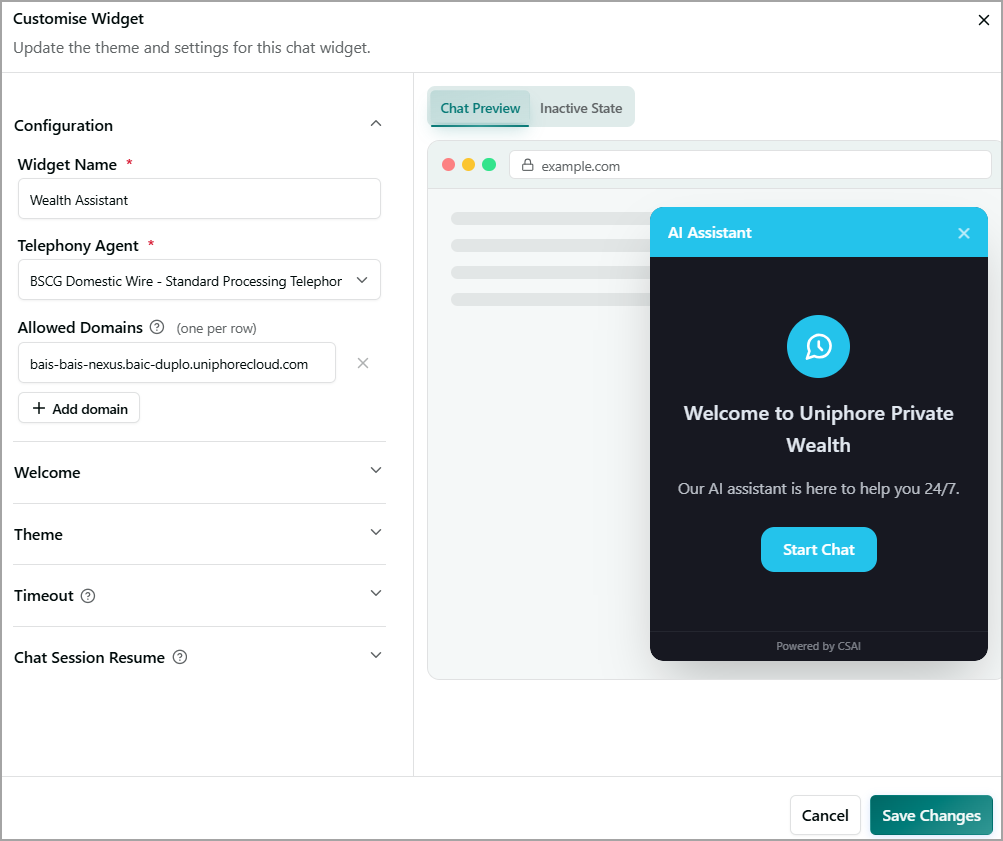Image resolution: width=1003 pixels, height=841 pixels.
Task: Switch to the Chat Preview tab
Action: coord(480,108)
